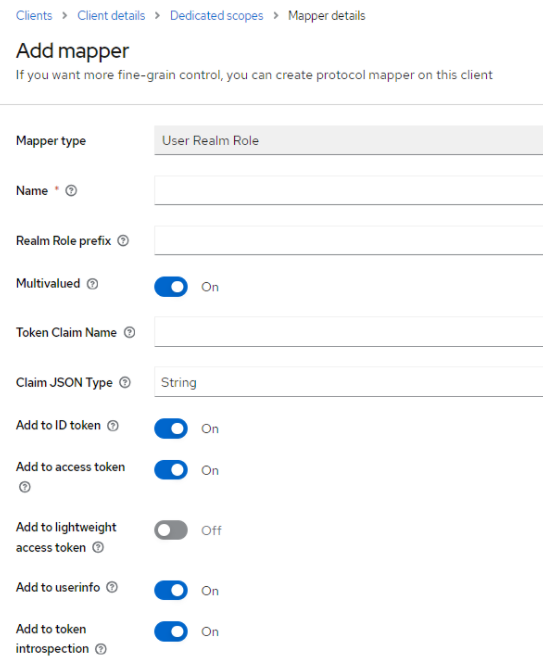This screenshot has height=671, width=543.
Task: Open help tooltip for Name field
Action: pos(71,190)
